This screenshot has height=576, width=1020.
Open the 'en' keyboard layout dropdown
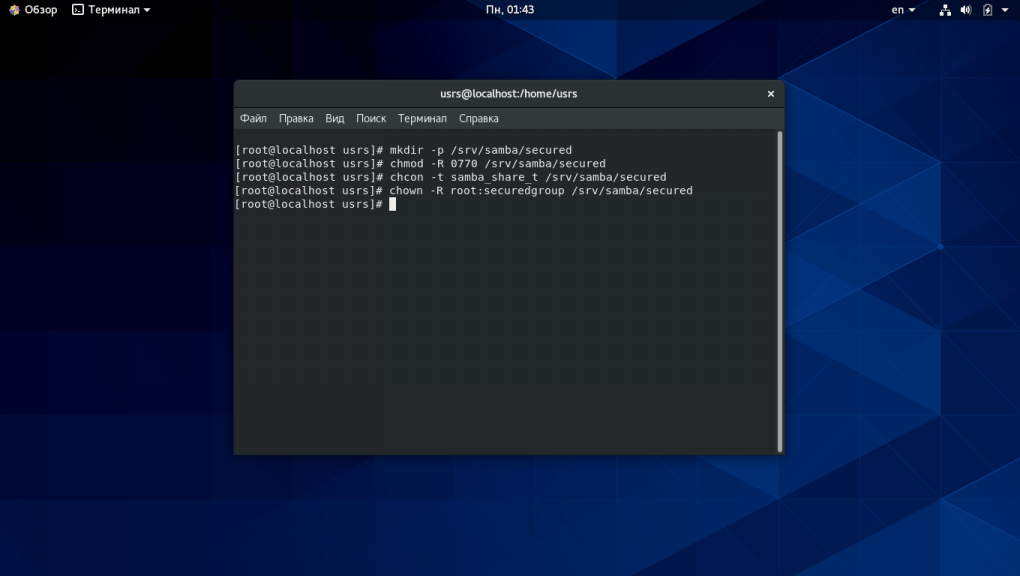[903, 10]
